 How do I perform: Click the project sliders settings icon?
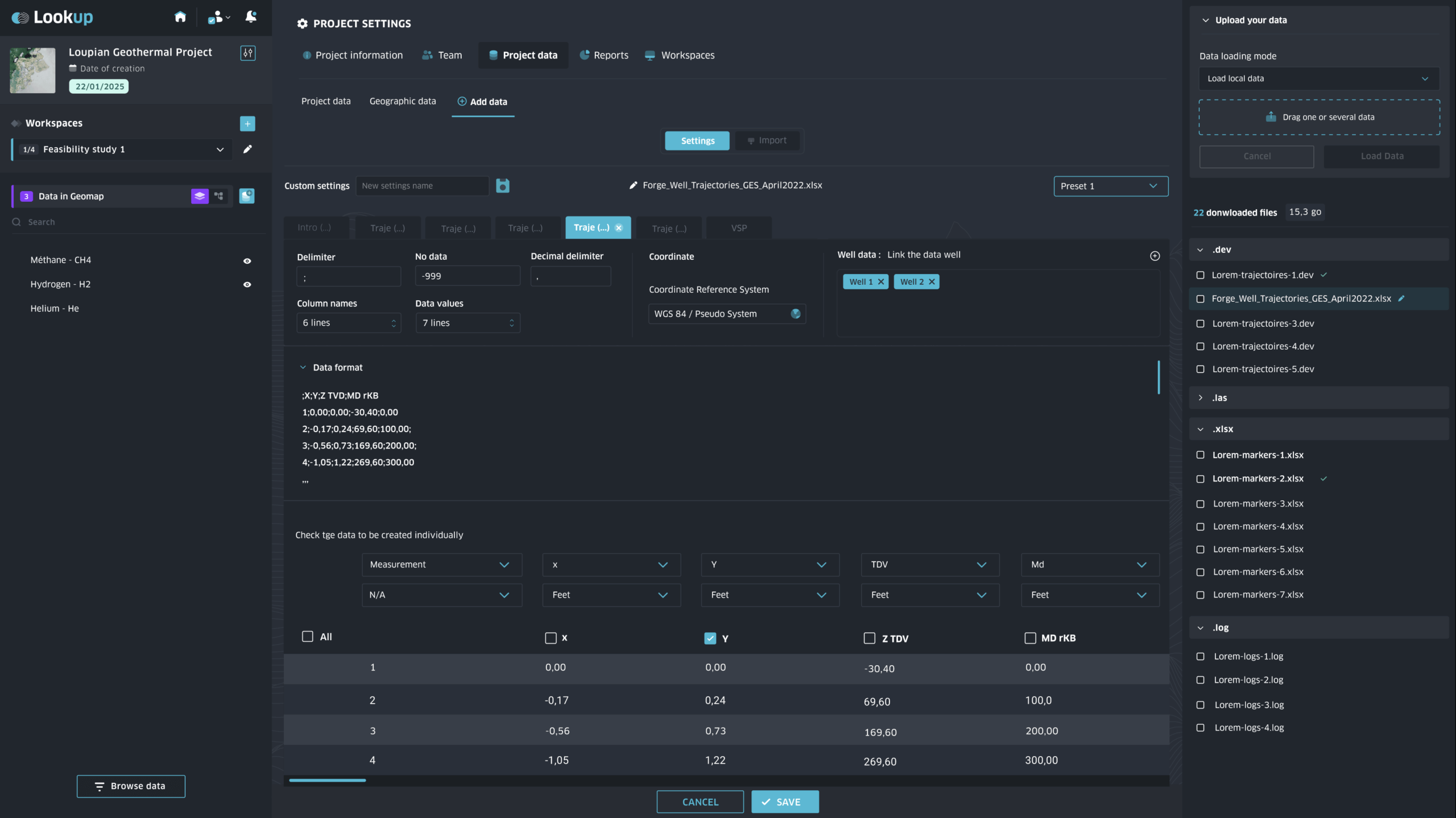[248, 53]
